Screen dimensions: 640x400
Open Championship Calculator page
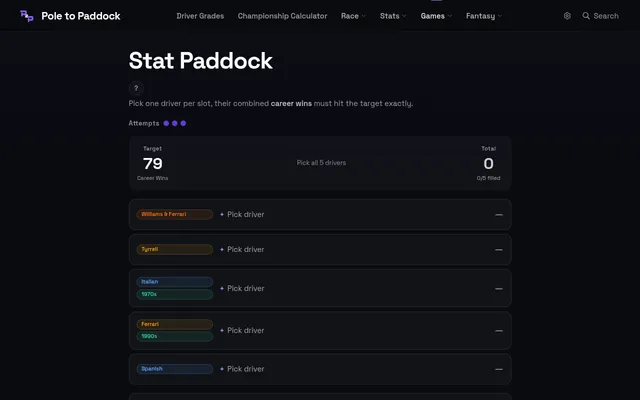pos(282,16)
